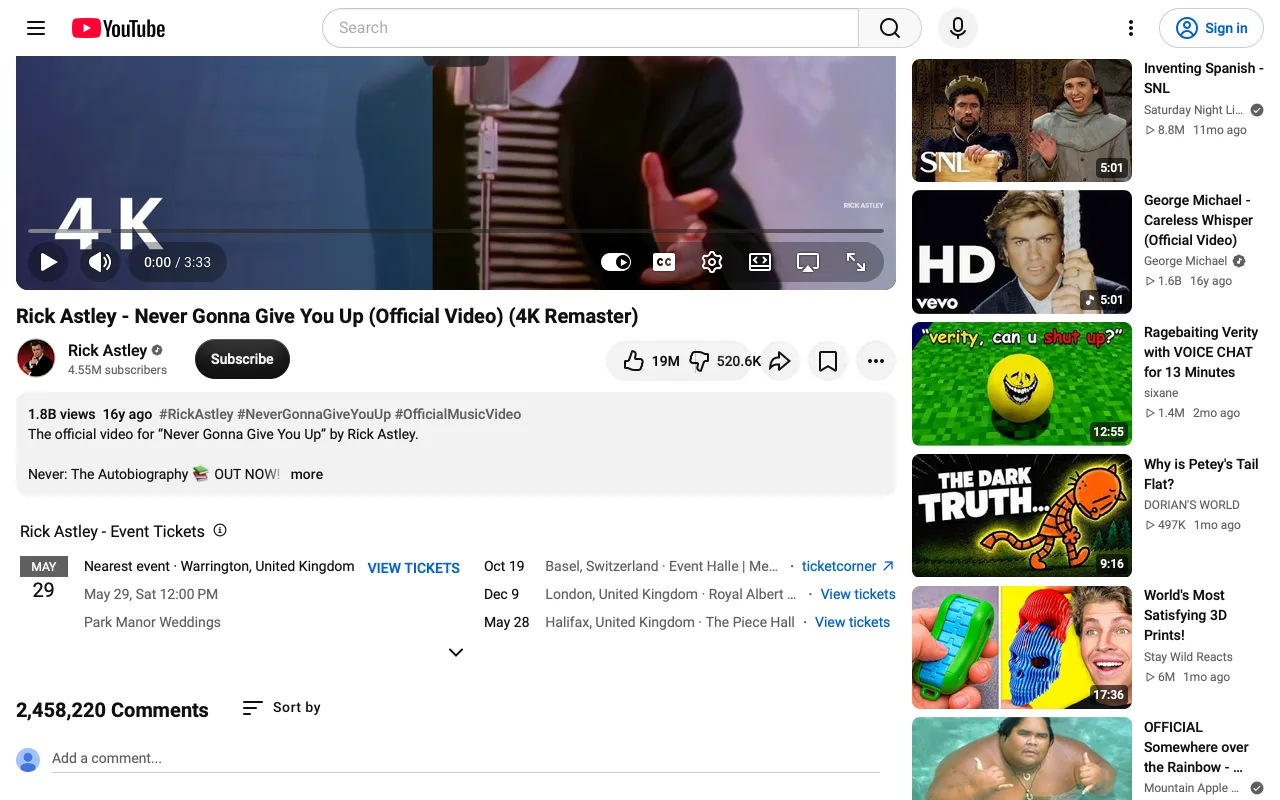Open Somewhere over the Rainbow thumbnail

coord(1022,760)
